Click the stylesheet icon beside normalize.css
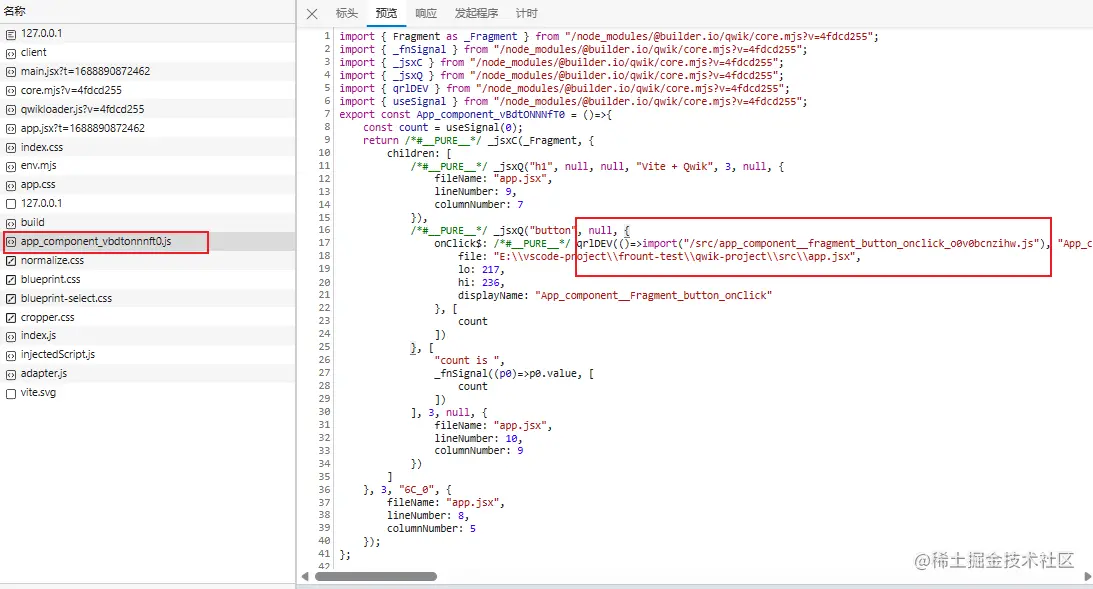The height and width of the screenshot is (589, 1093). (x=10, y=261)
